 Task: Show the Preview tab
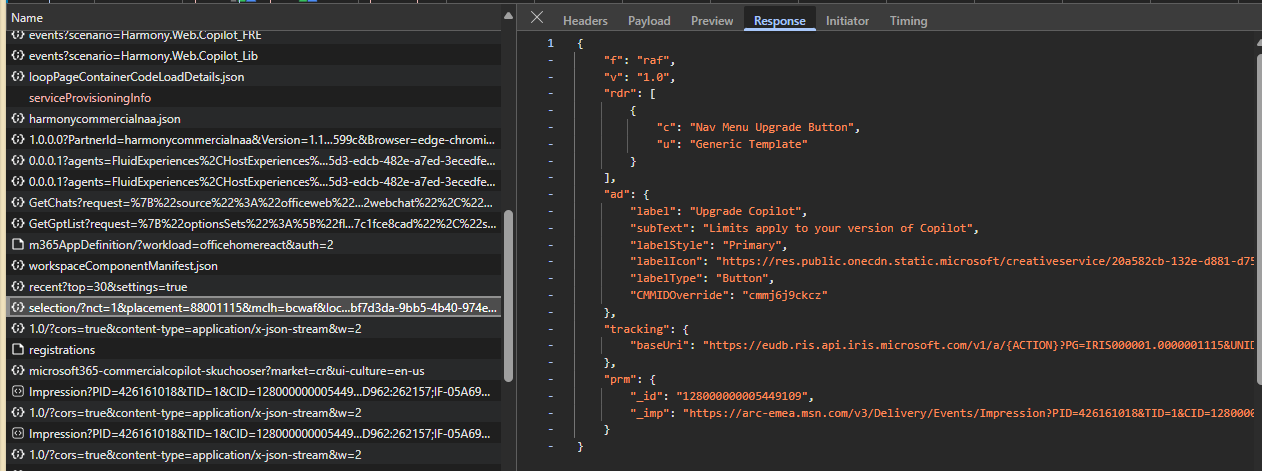click(x=711, y=21)
